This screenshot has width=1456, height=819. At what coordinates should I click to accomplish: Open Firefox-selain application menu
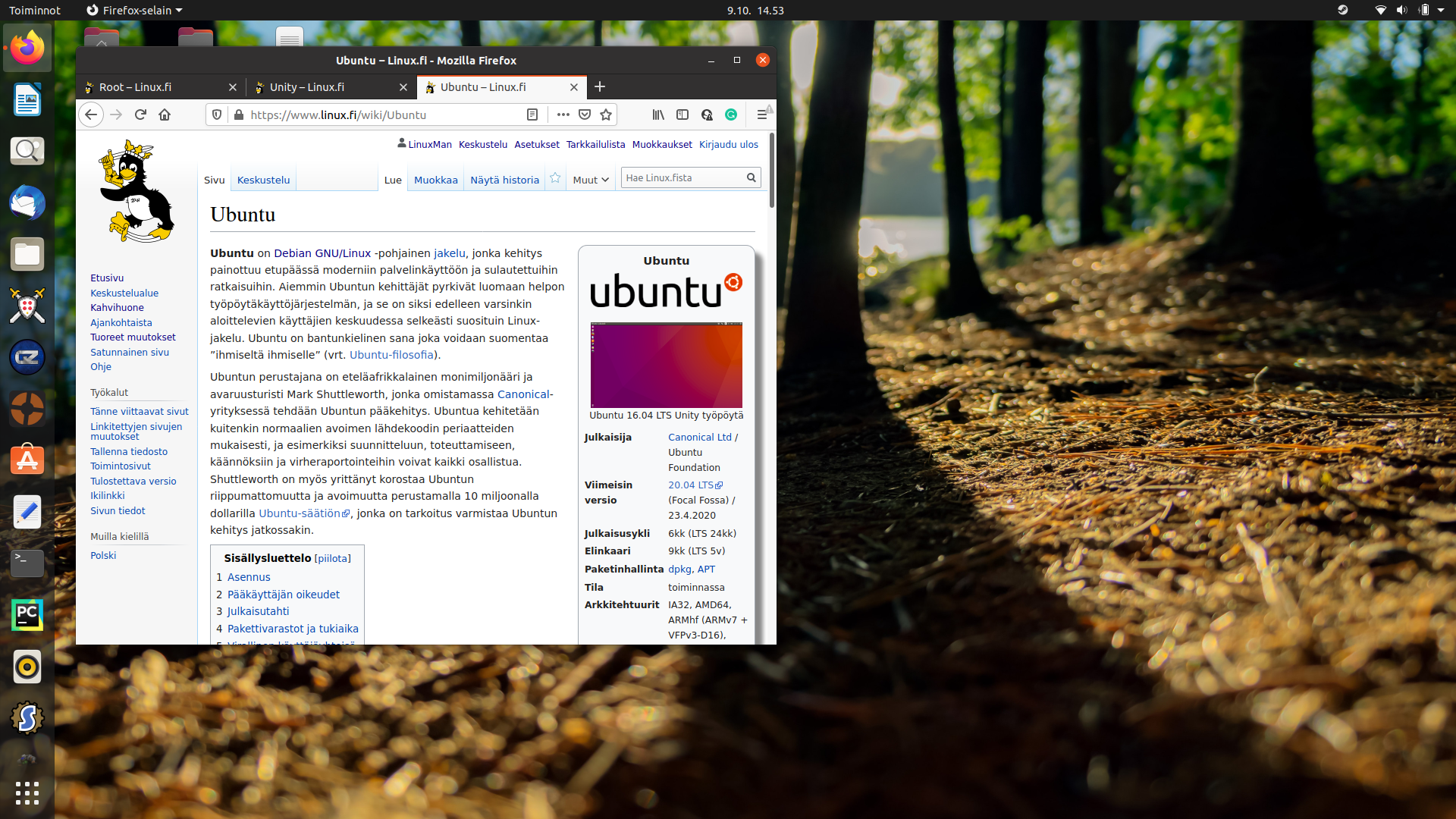135,10
